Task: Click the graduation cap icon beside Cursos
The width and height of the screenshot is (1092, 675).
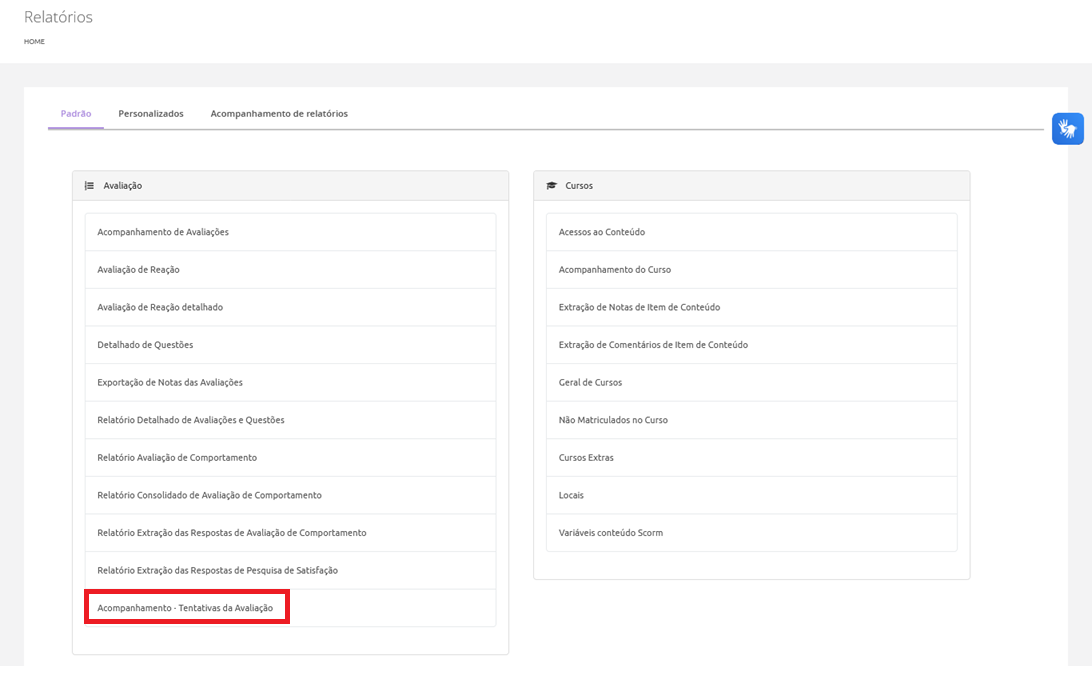Action: tap(552, 186)
